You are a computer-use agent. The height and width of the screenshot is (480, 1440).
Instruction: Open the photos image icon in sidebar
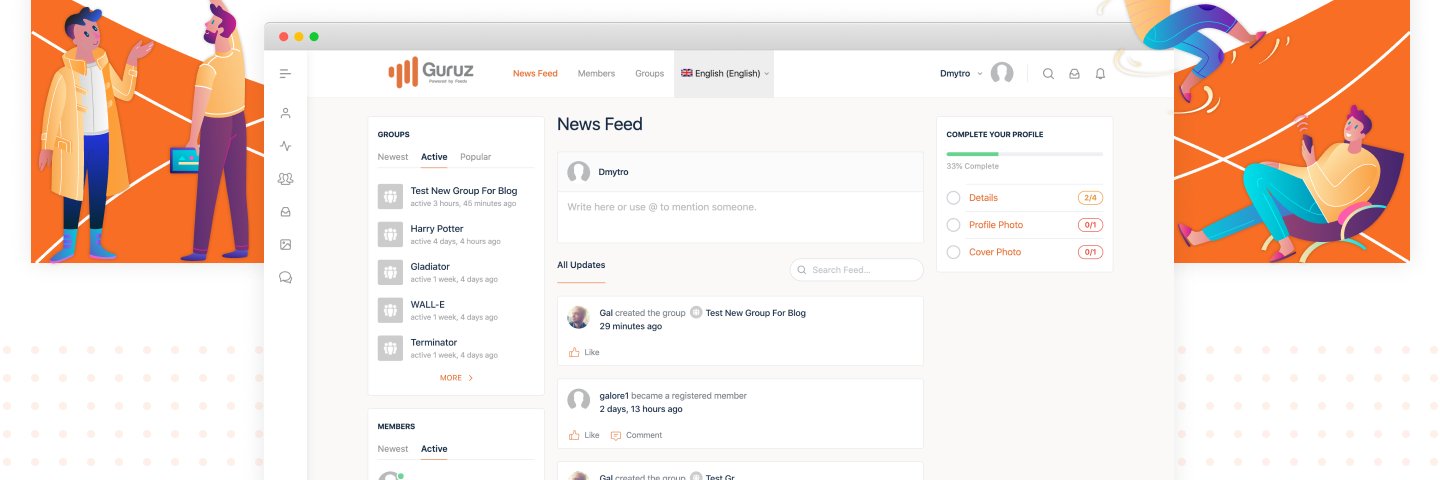pyautogui.click(x=285, y=245)
